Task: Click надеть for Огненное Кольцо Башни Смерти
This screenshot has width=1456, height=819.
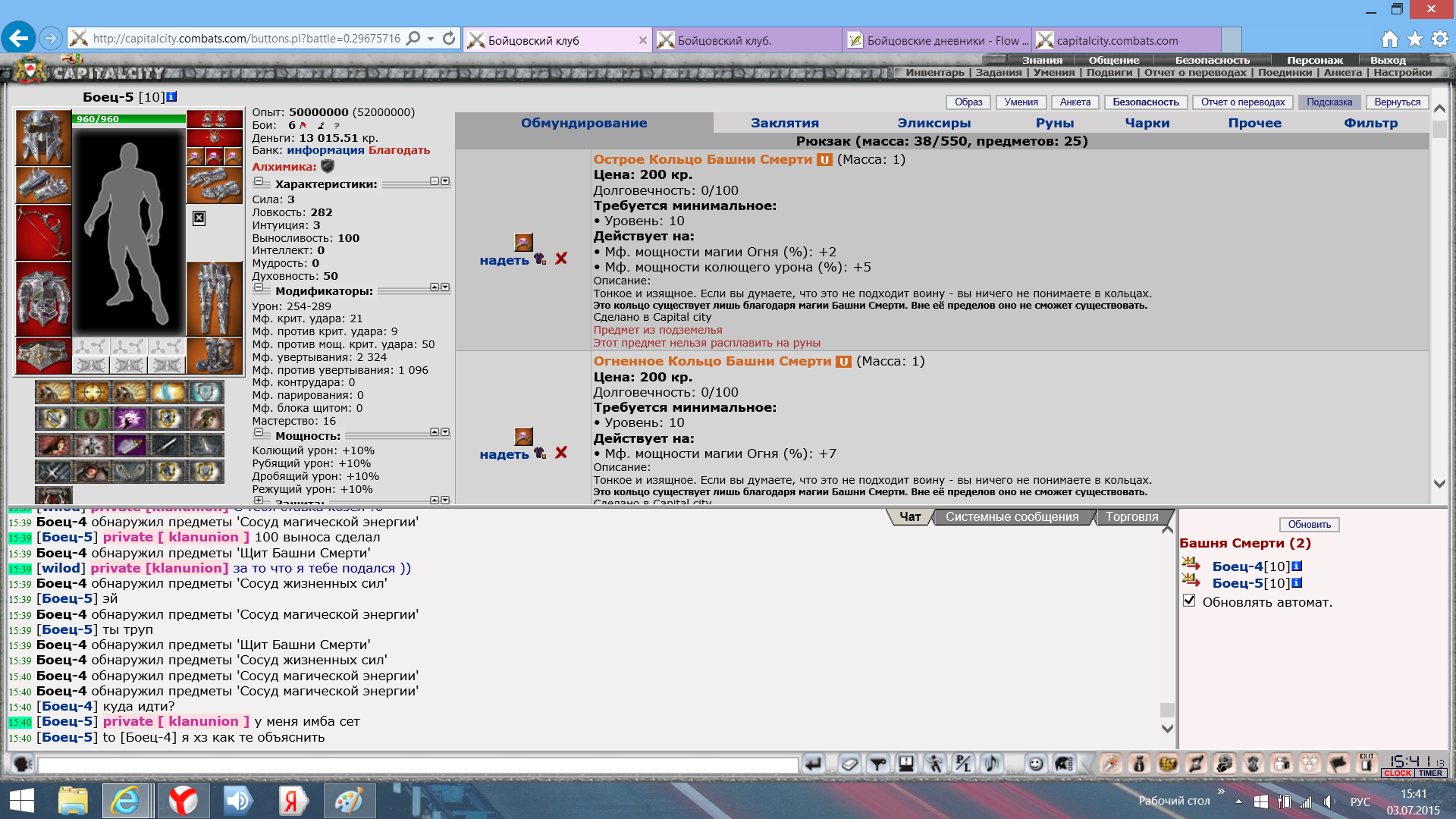Action: 504,454
